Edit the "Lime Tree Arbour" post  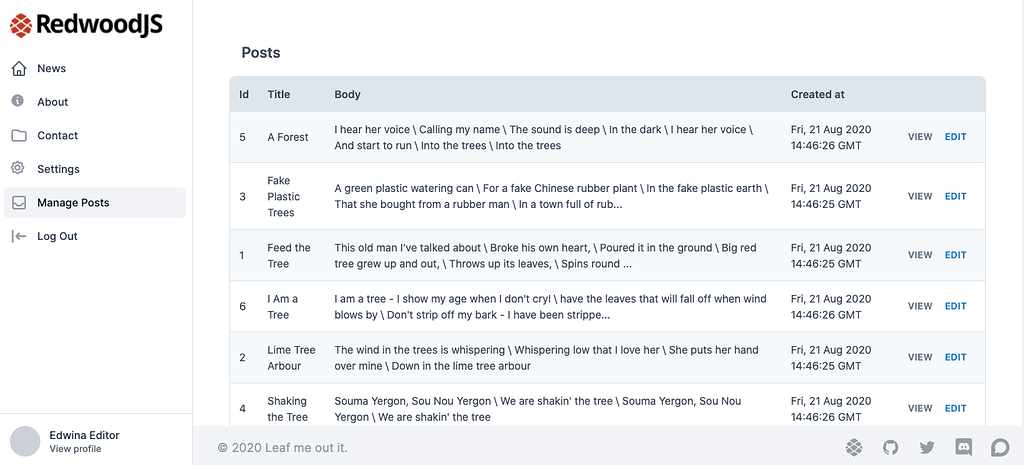955,357
